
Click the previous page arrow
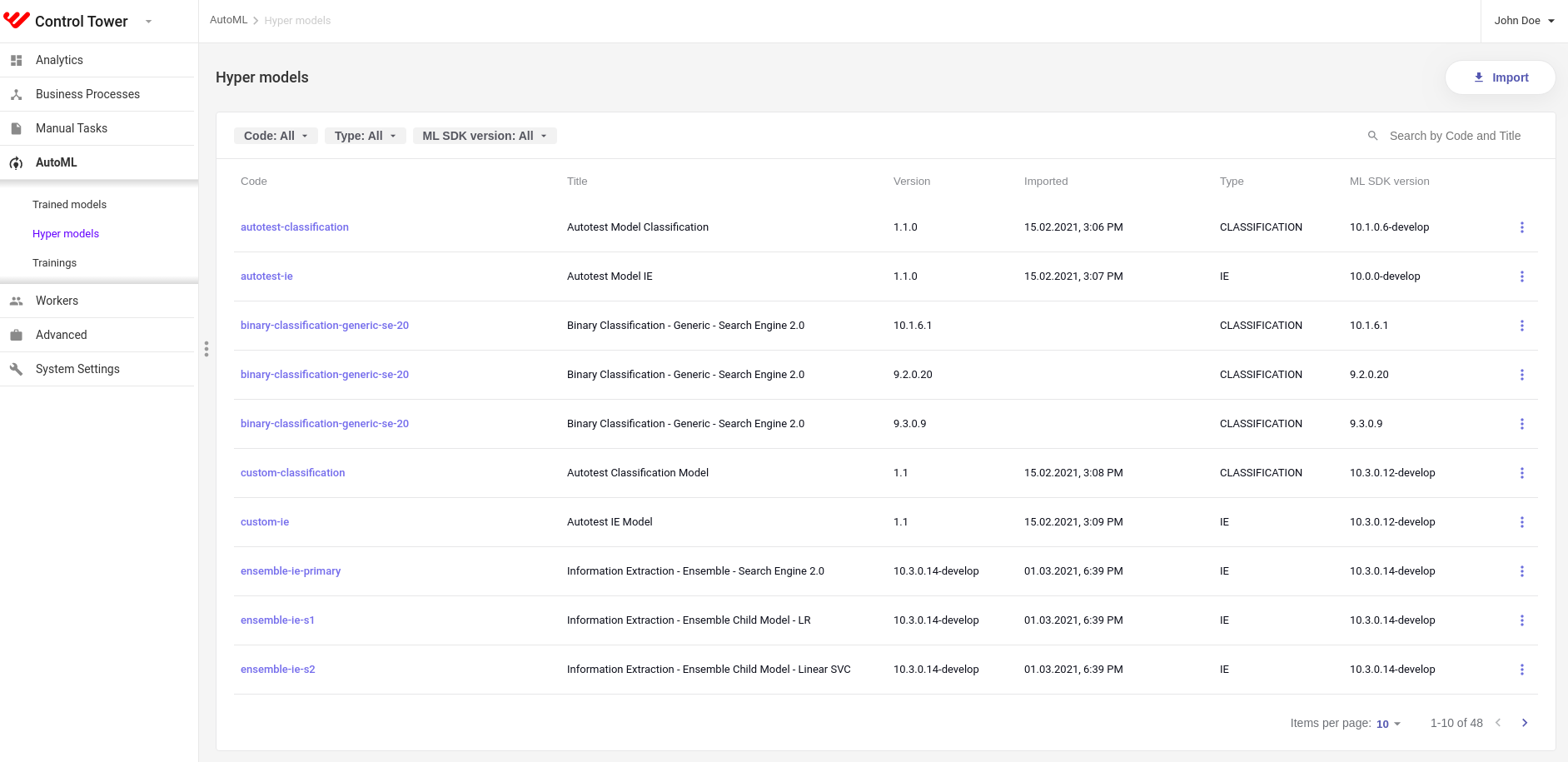(x=1498, y=723)
